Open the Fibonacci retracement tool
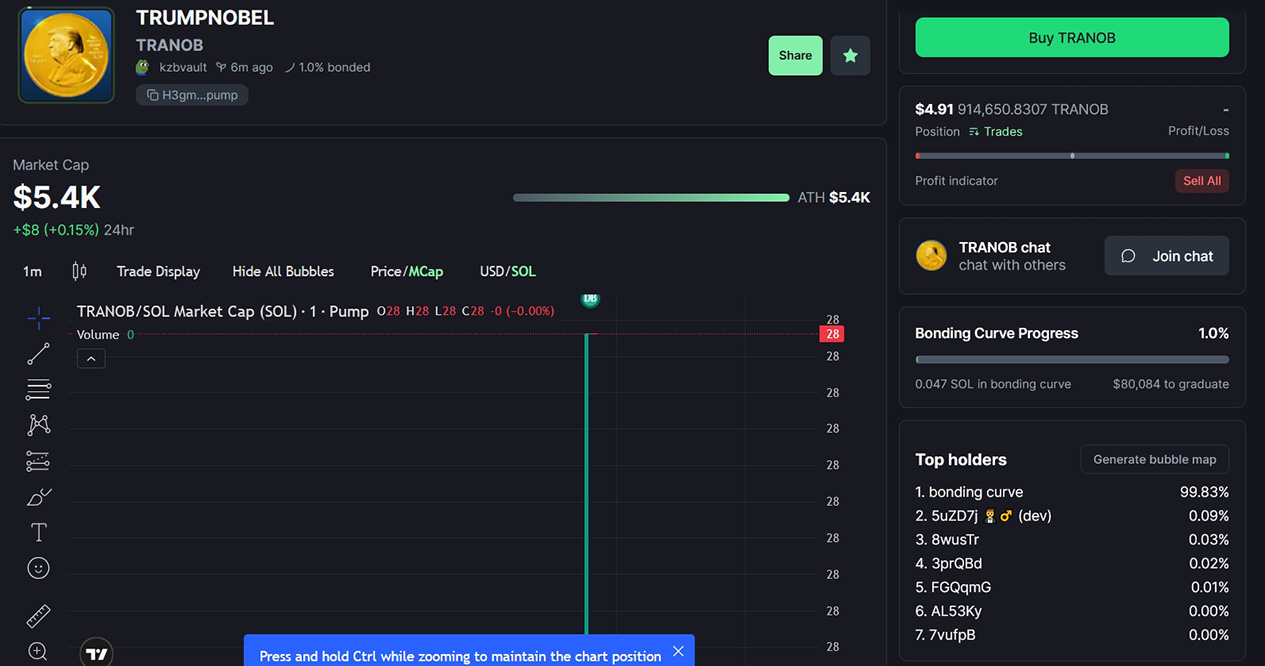The image size is (1265, 666). [x=38, y=389]
